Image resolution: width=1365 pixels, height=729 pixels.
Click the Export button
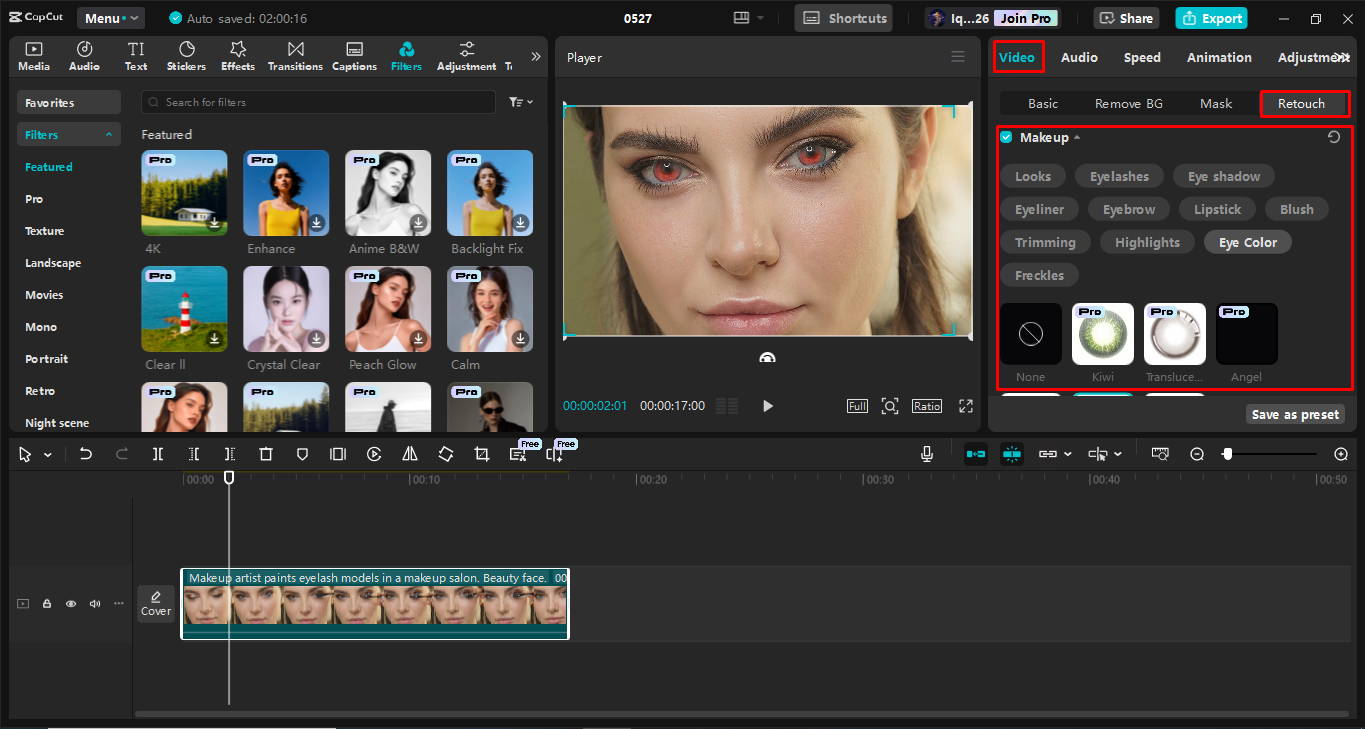click(x=1211, y=18)
